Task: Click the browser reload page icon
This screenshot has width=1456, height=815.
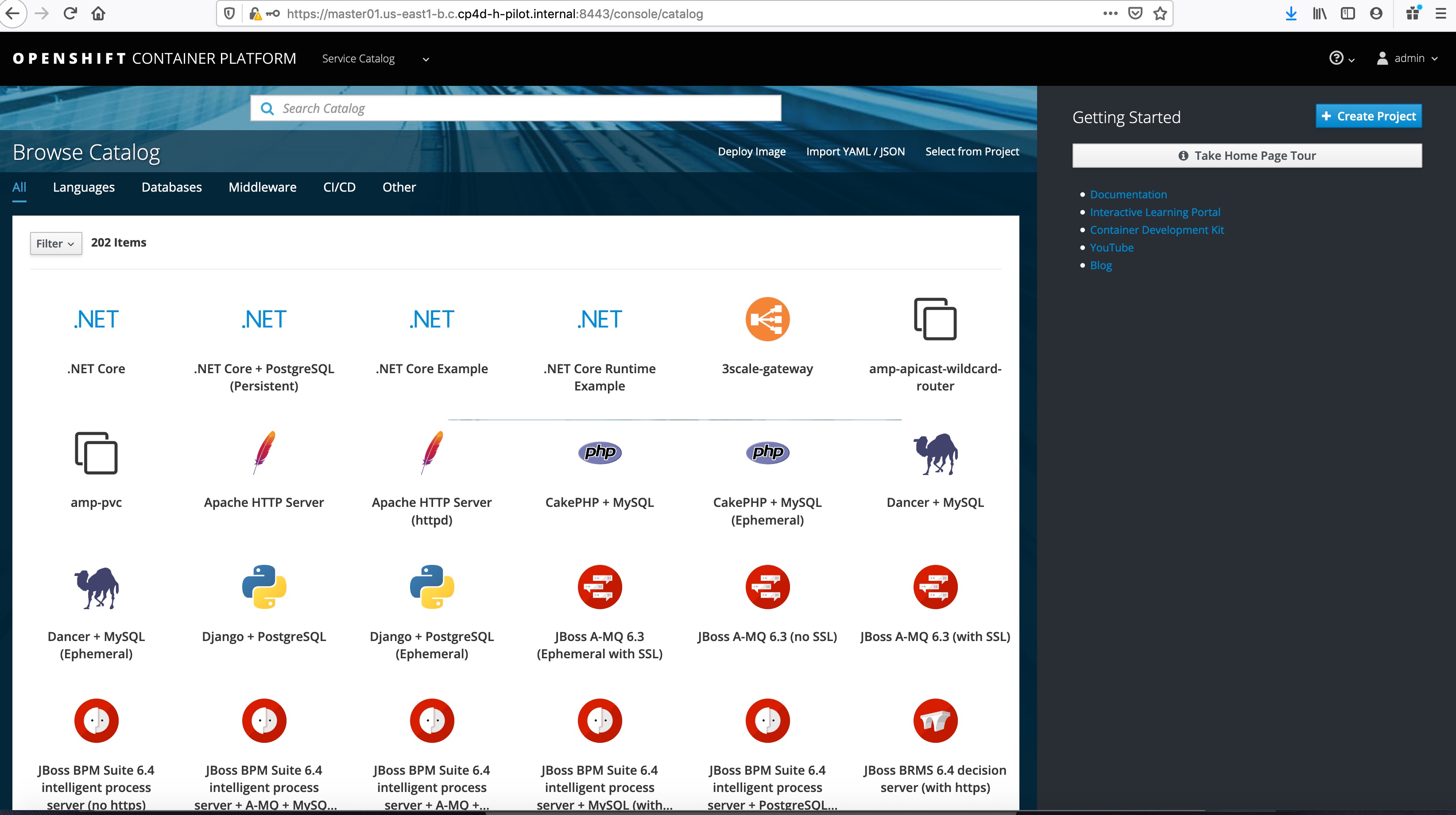Action: [x=70, y=14]
